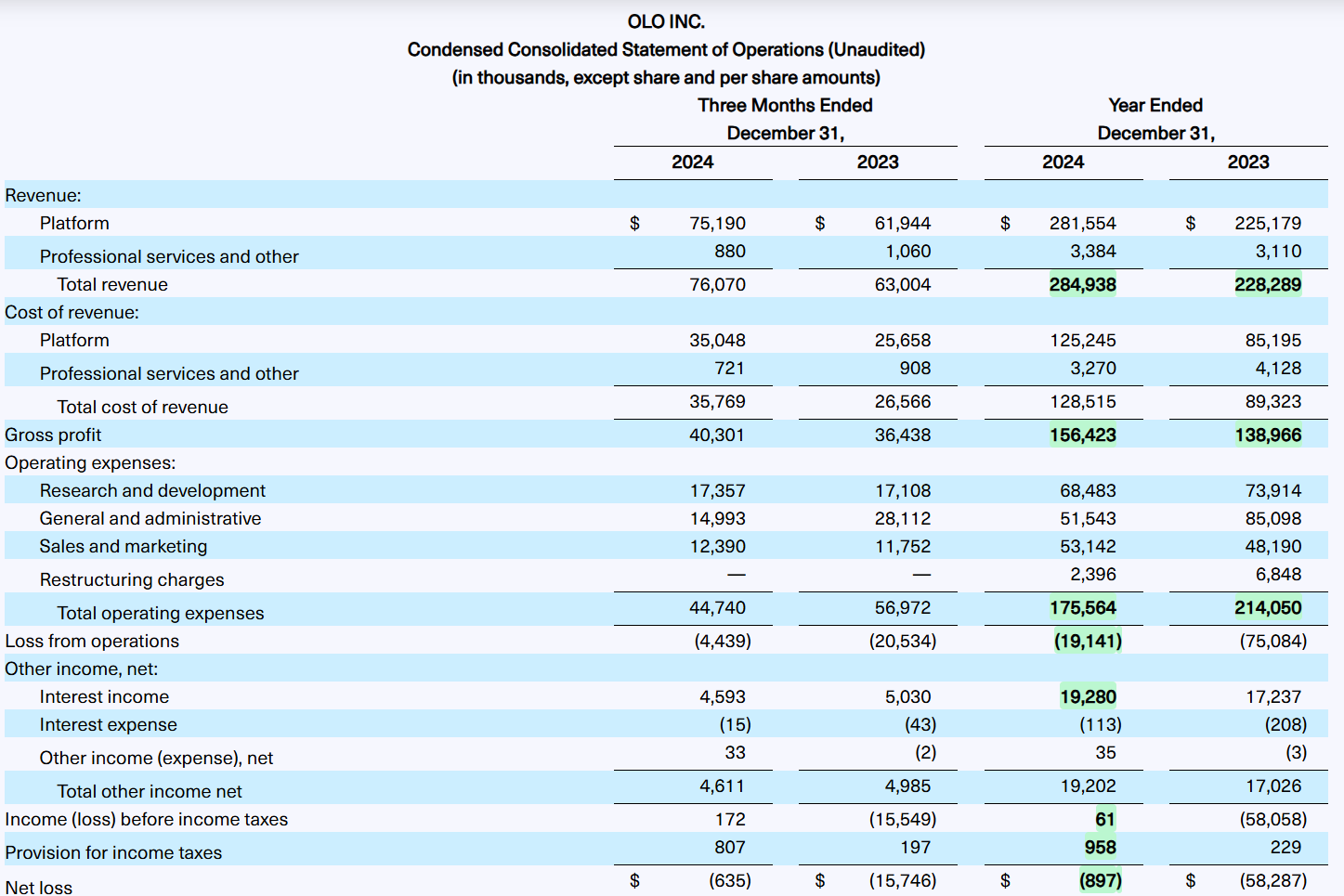
Task: Select highlighted net loss value (897)
Action: (1101, 880)
